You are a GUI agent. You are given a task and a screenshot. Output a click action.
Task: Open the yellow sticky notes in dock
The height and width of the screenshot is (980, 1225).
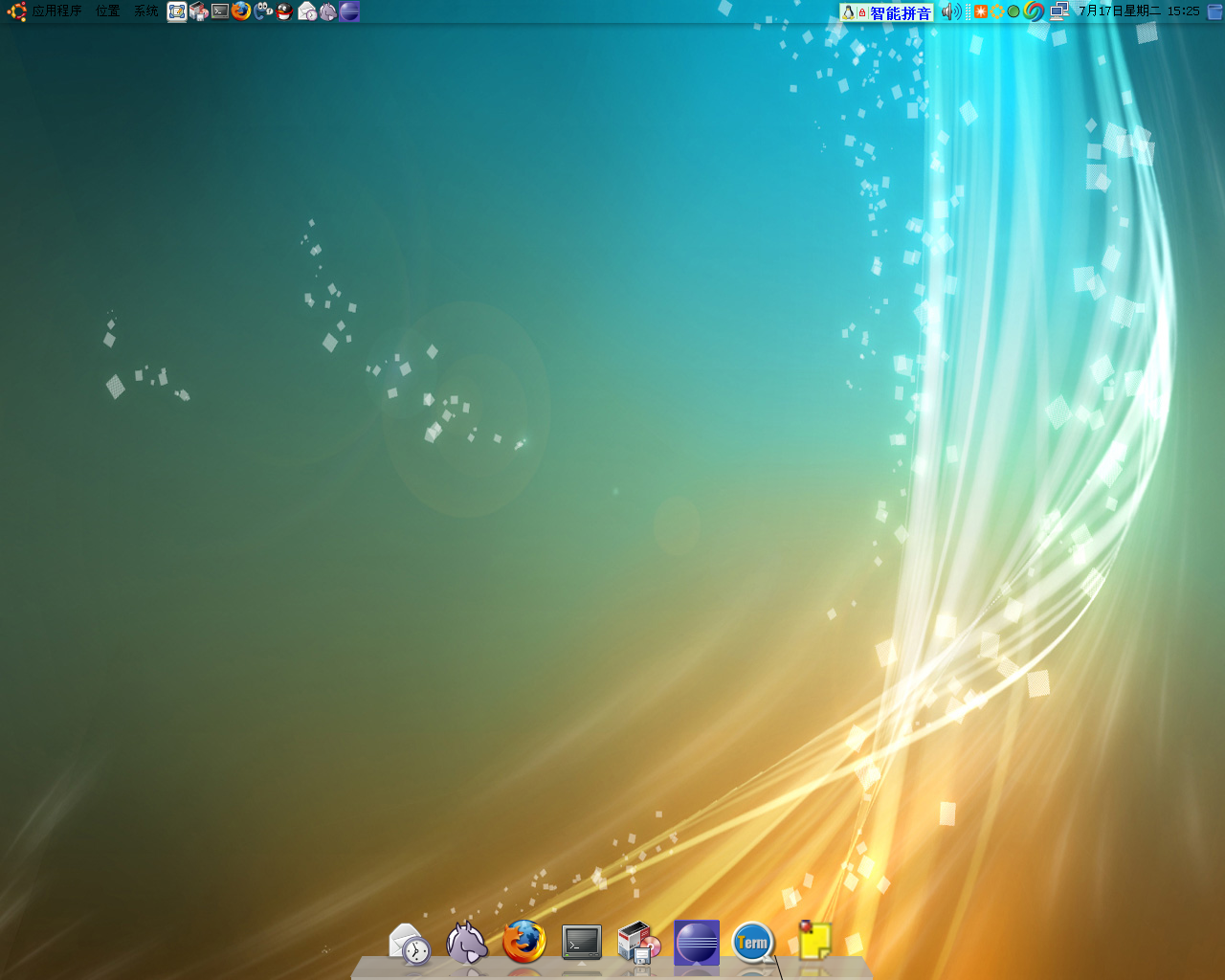[813, 940]
